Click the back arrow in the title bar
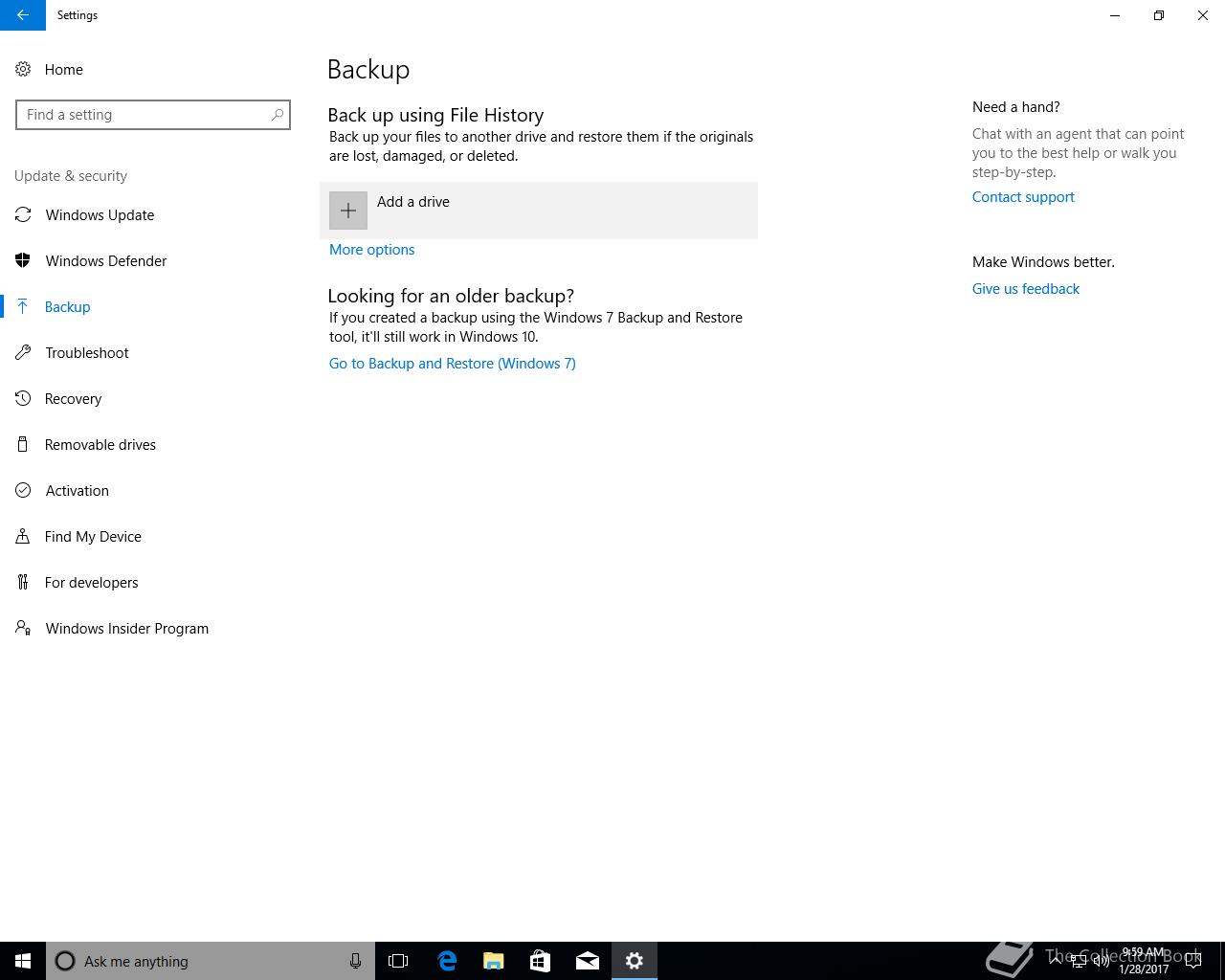This screenshot has width=1225, height=980. pyautogui.click(x=22, y=15)
